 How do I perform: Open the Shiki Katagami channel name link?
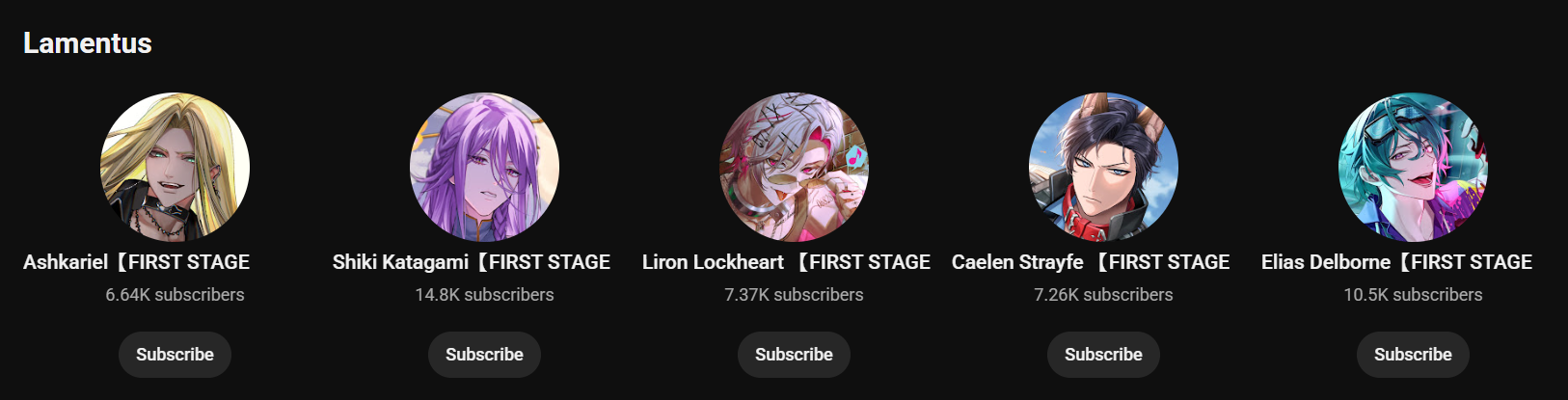click(472, 262)
